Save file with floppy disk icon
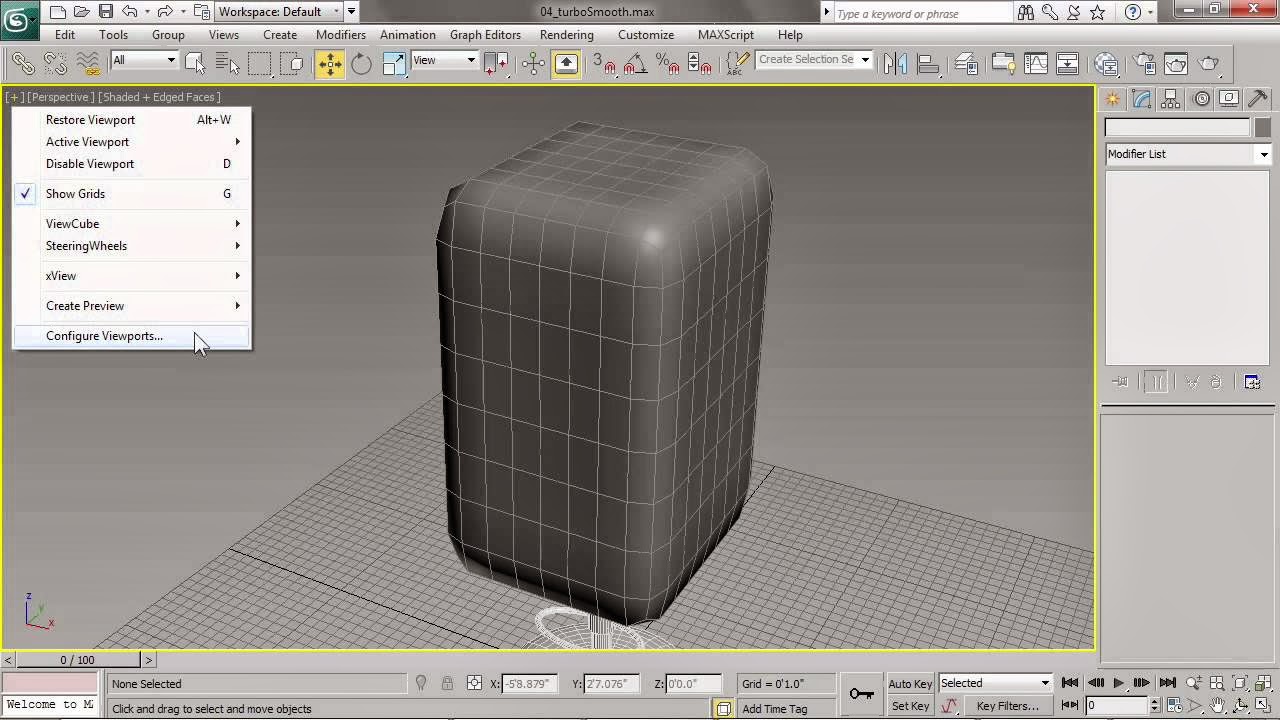1280x720 pixels. tap(106, 12)
